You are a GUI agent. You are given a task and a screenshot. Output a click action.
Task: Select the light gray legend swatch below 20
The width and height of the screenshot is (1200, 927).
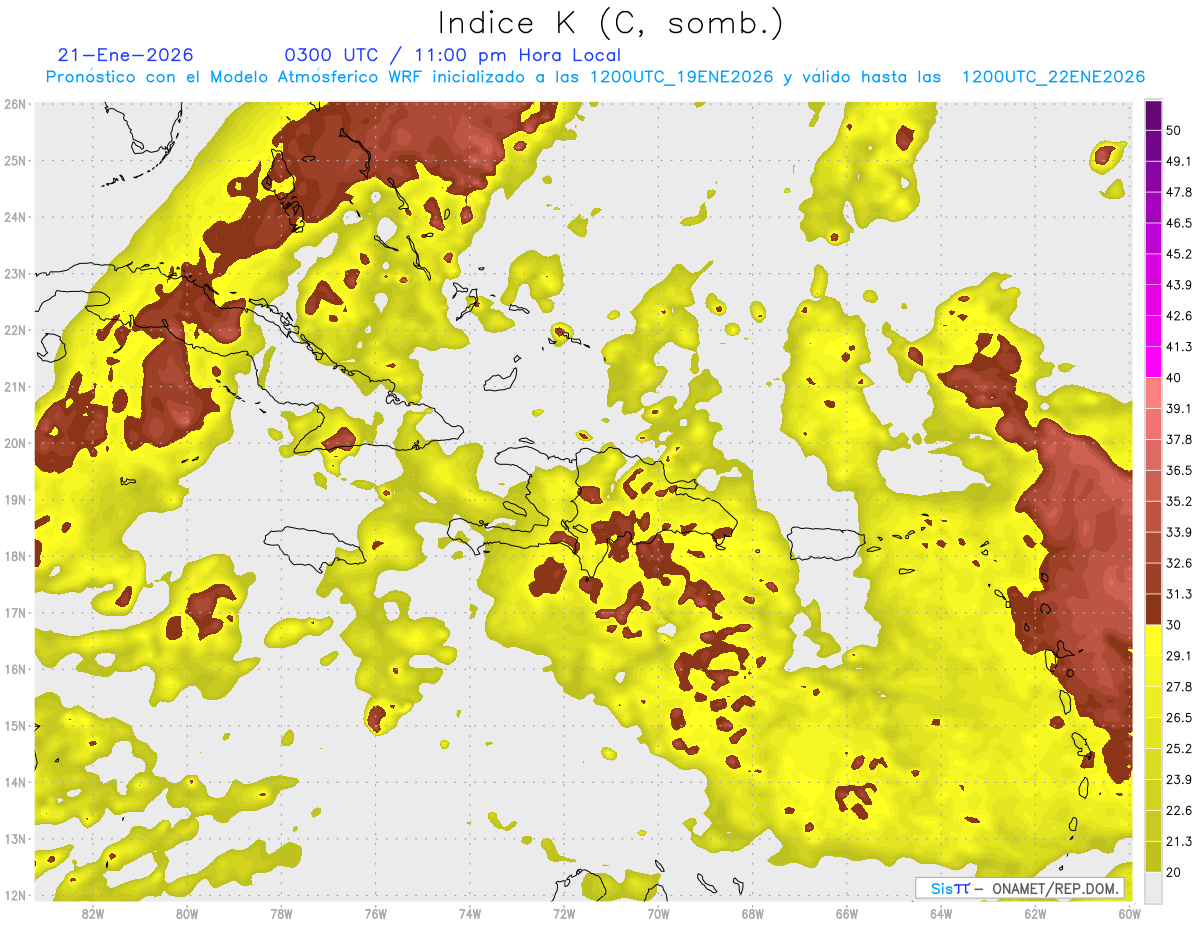(x=1153, y=886)
